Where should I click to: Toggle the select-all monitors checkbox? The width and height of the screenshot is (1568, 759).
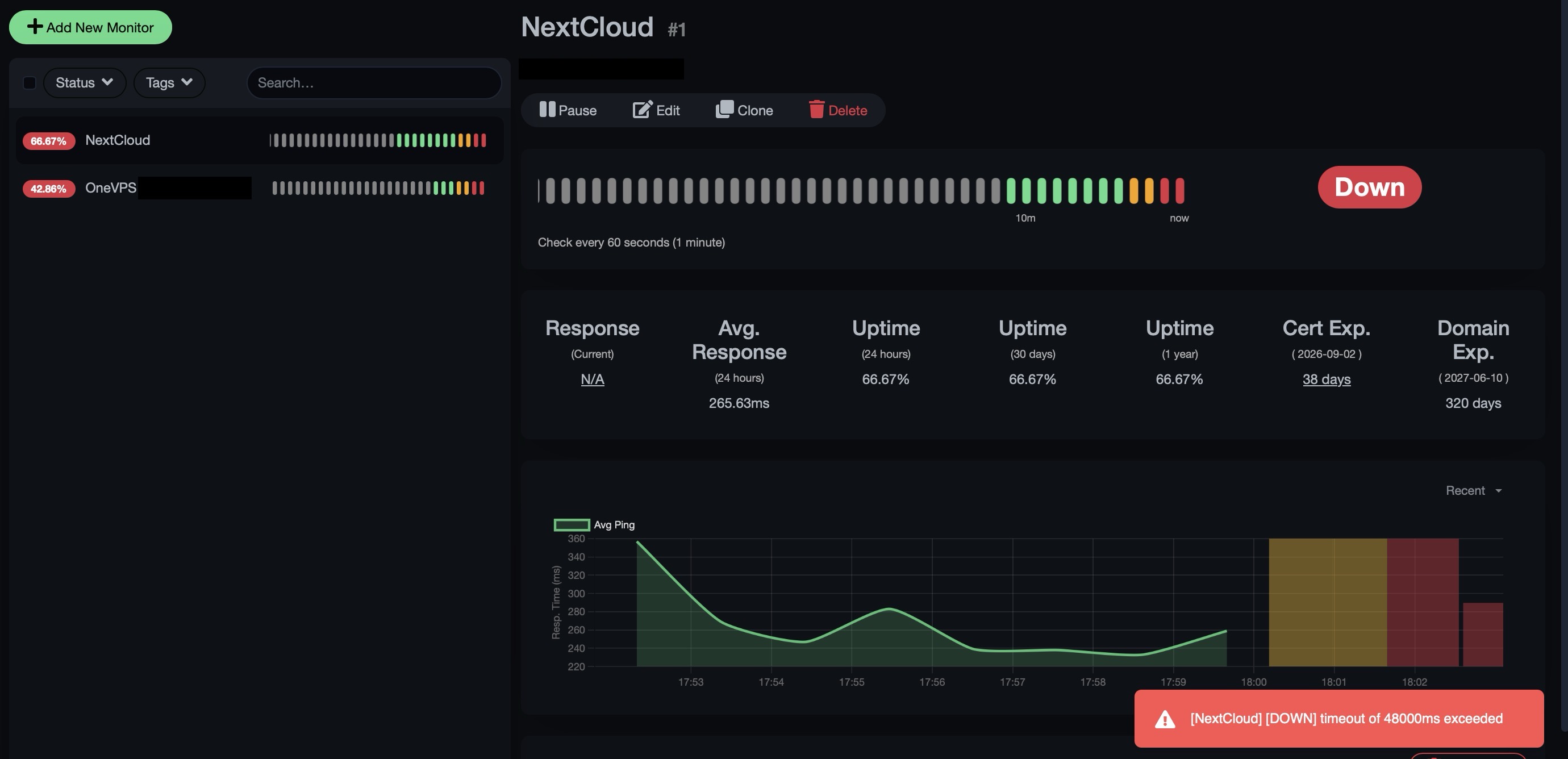coord(29,83)
